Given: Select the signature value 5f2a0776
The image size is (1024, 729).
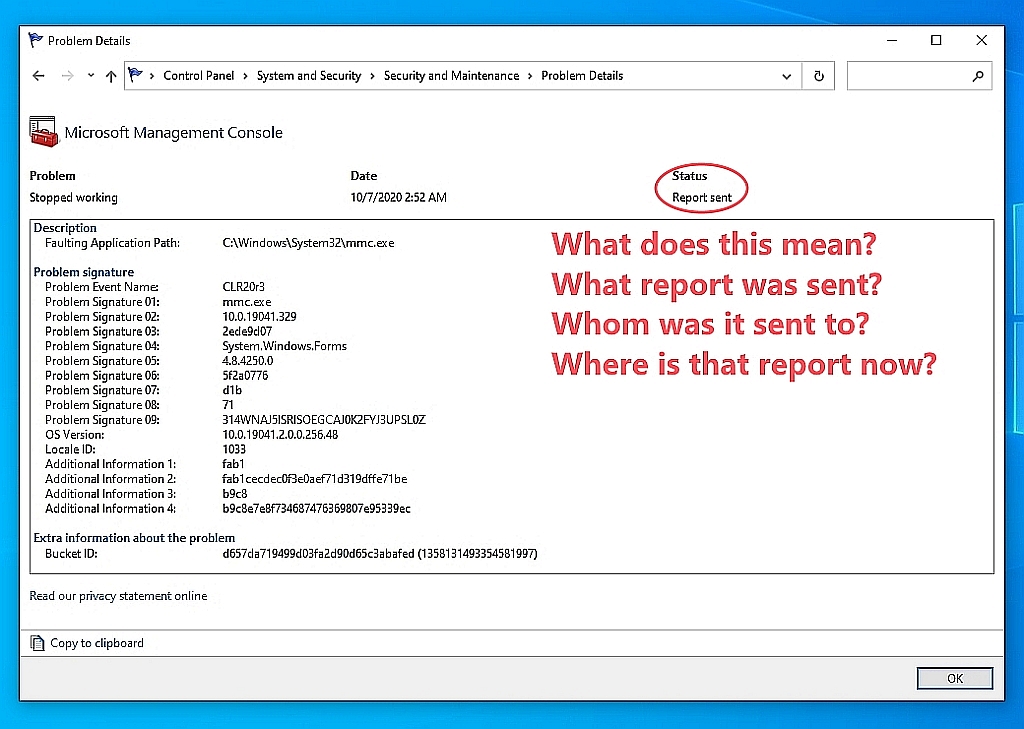Looking at the screenshot, I should (x=245, y=376).
